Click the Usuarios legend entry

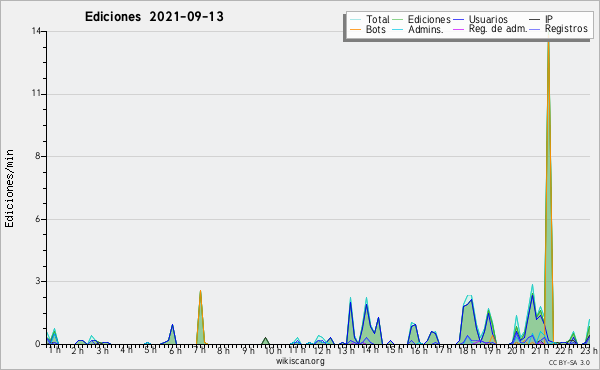pyautogui.click(x=480, y=19)
